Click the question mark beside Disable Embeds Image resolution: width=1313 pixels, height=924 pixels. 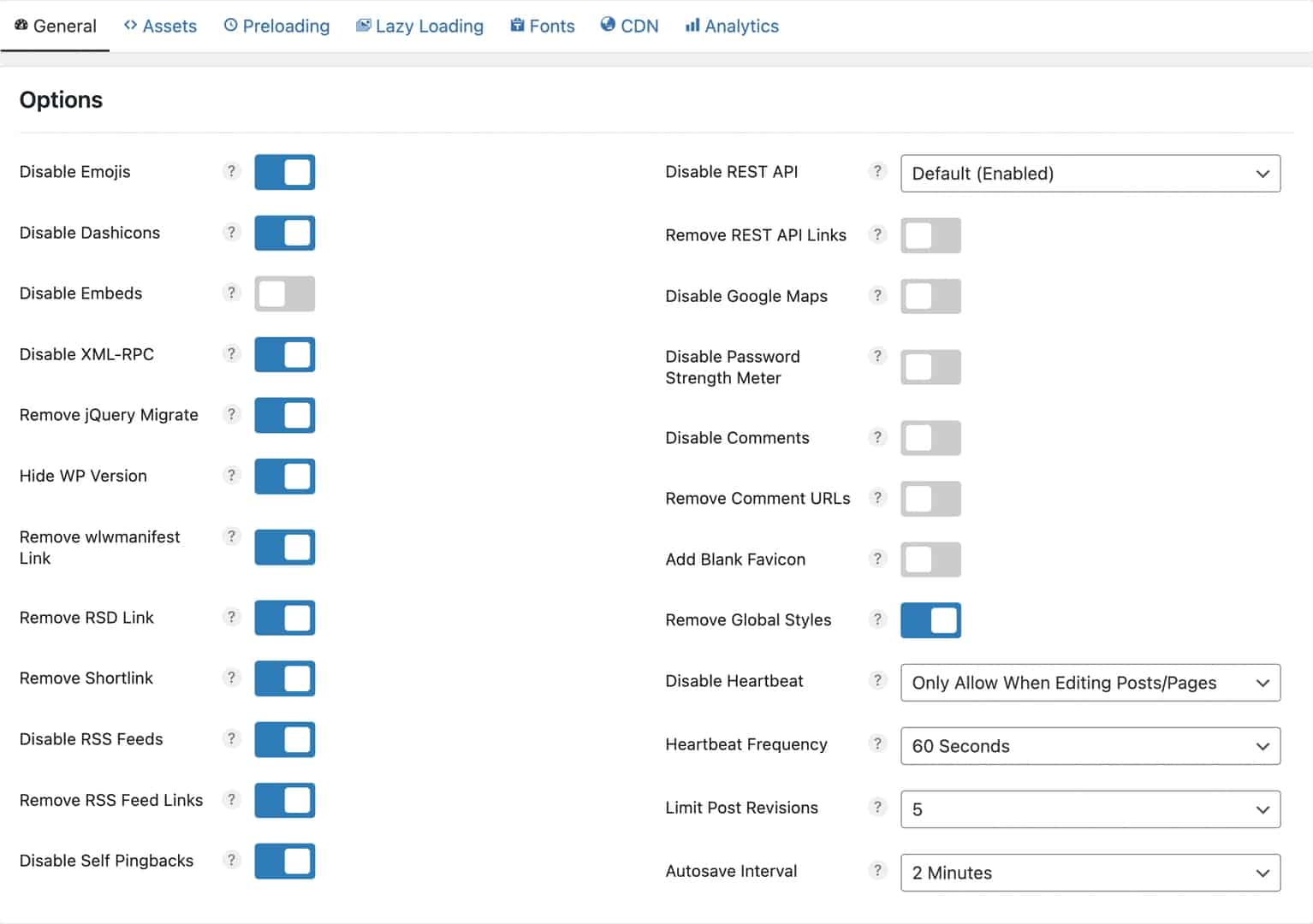pos(231,293)
